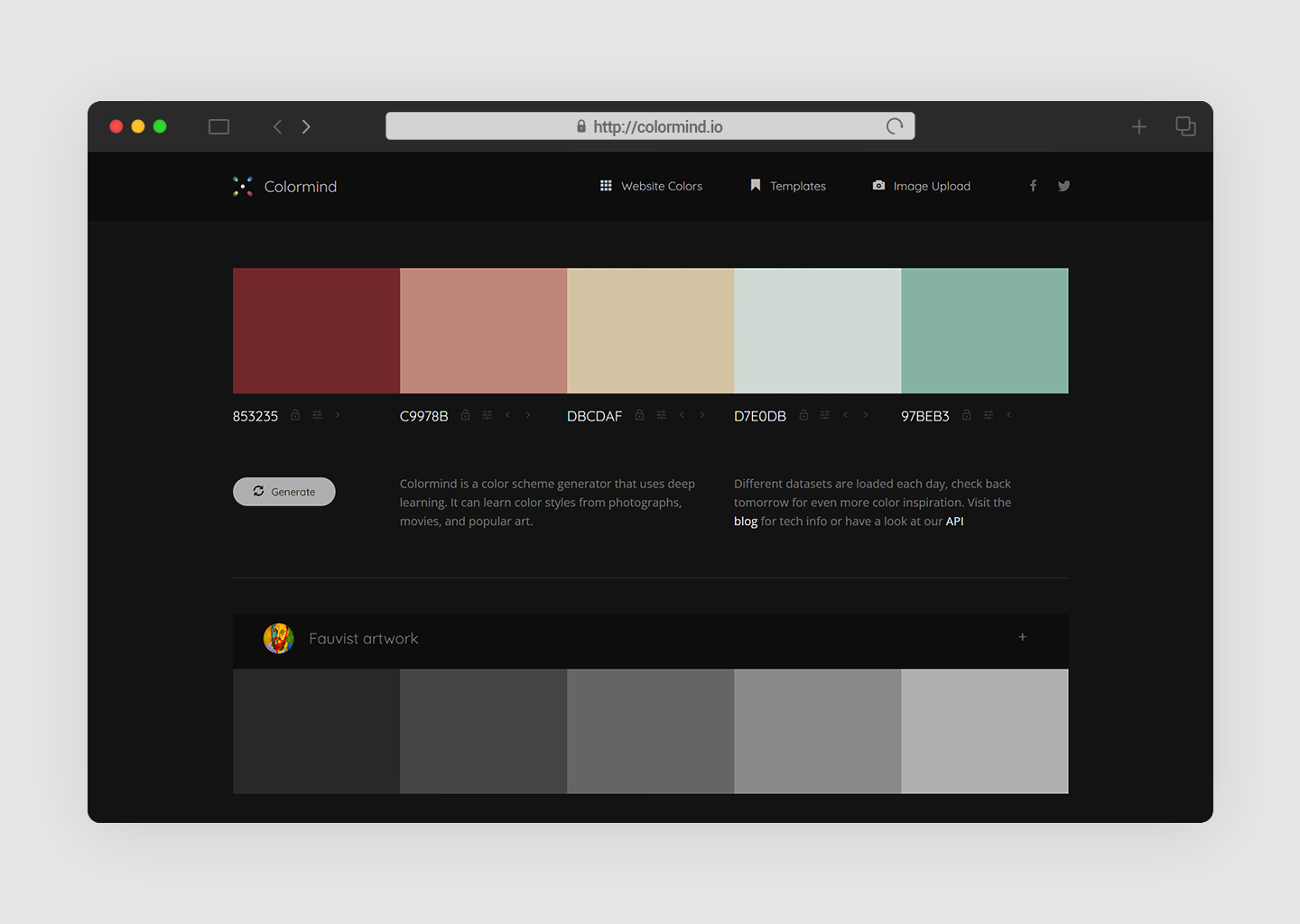Open the adjustment sliders for color 853235

(317, 414)
